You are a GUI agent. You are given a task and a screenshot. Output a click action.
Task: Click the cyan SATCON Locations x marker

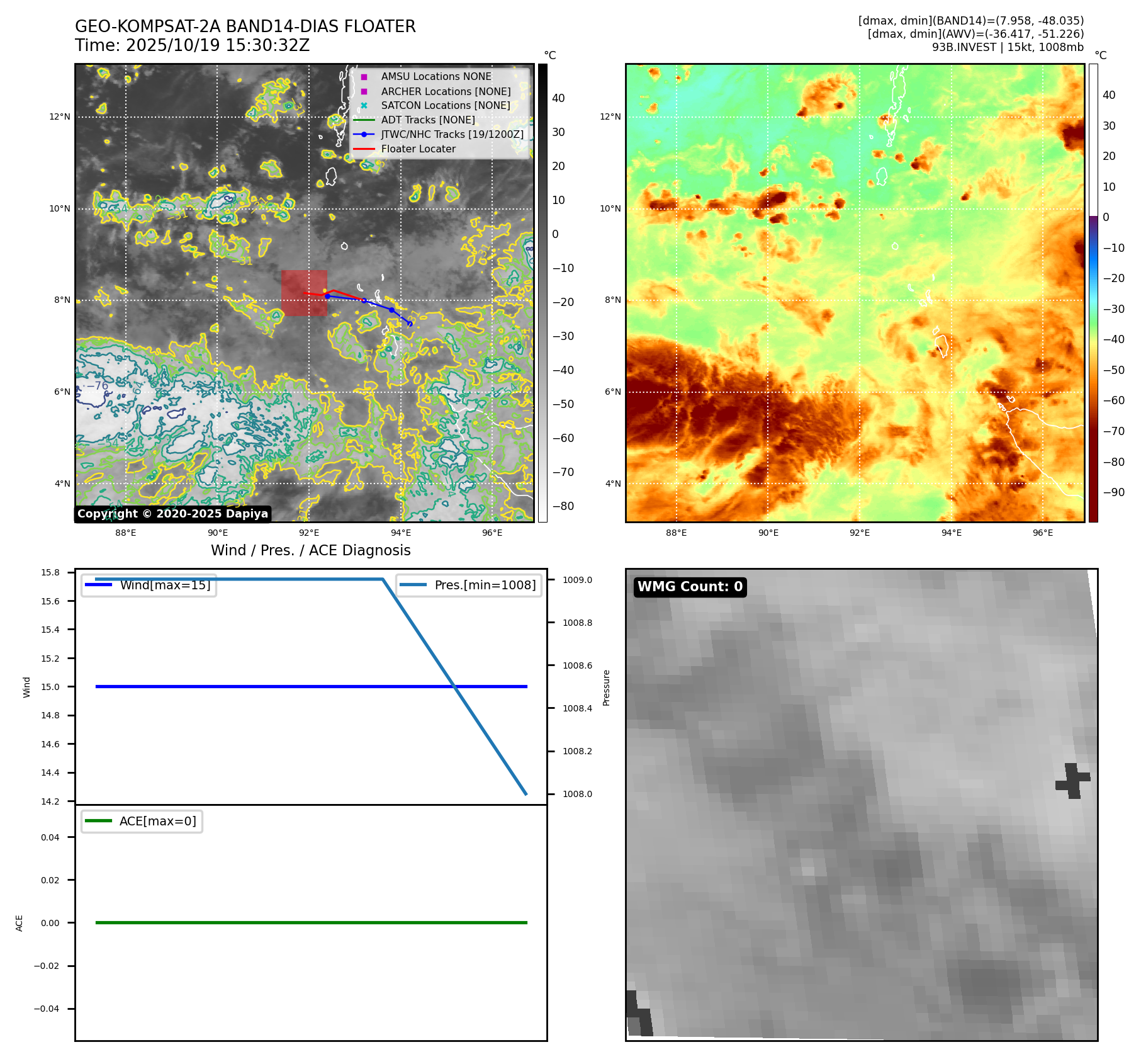[x=364, y=106]
